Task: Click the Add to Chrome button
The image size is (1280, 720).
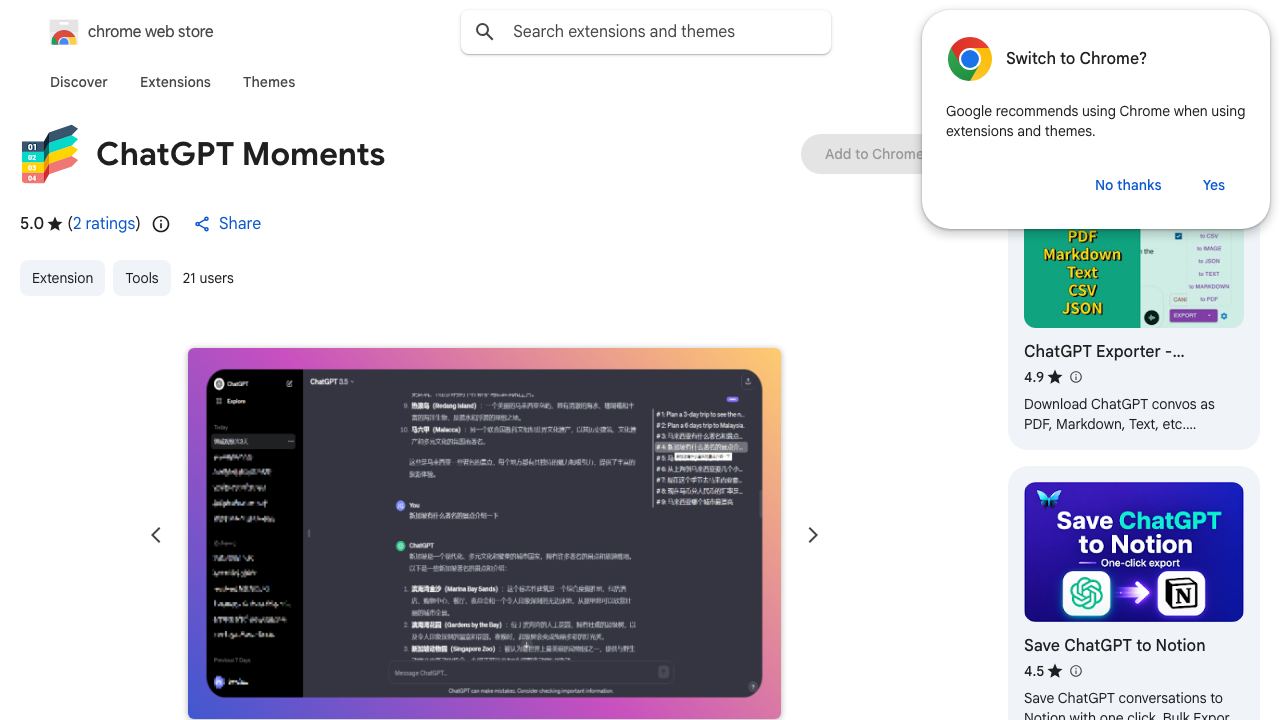Action: click(x=862, y=154)
